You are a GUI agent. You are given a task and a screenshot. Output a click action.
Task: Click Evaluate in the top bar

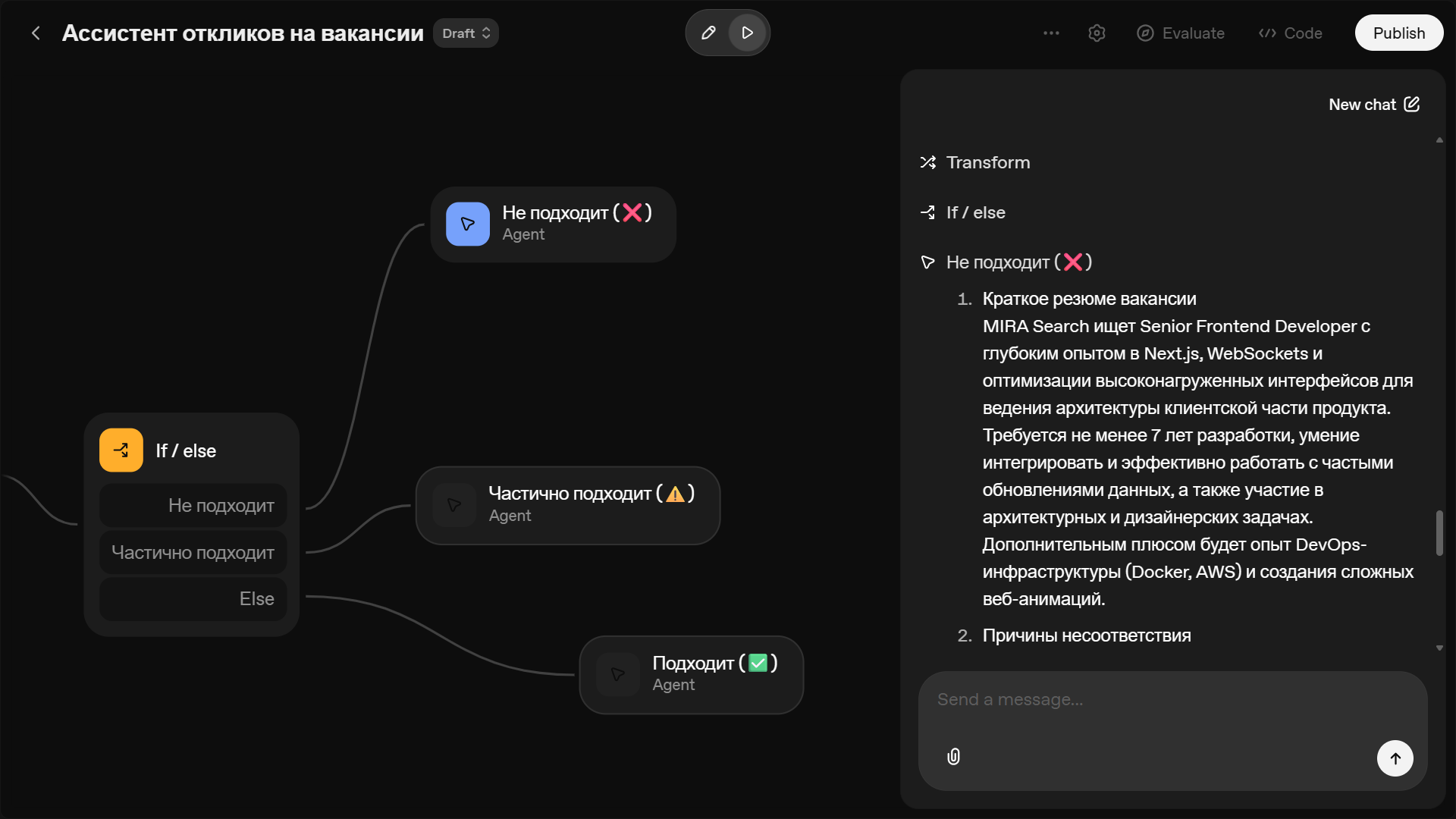tap(1181, 33)
